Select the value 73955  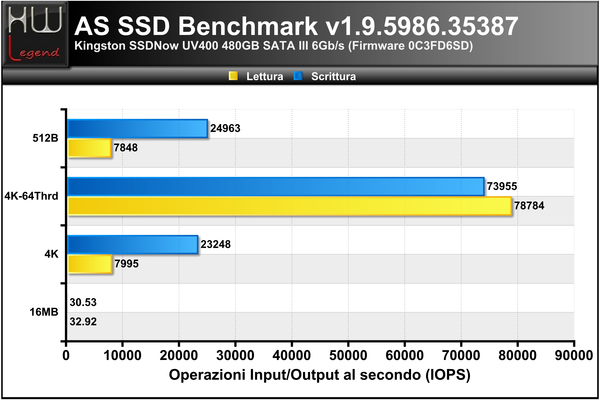tap(502, 186)
